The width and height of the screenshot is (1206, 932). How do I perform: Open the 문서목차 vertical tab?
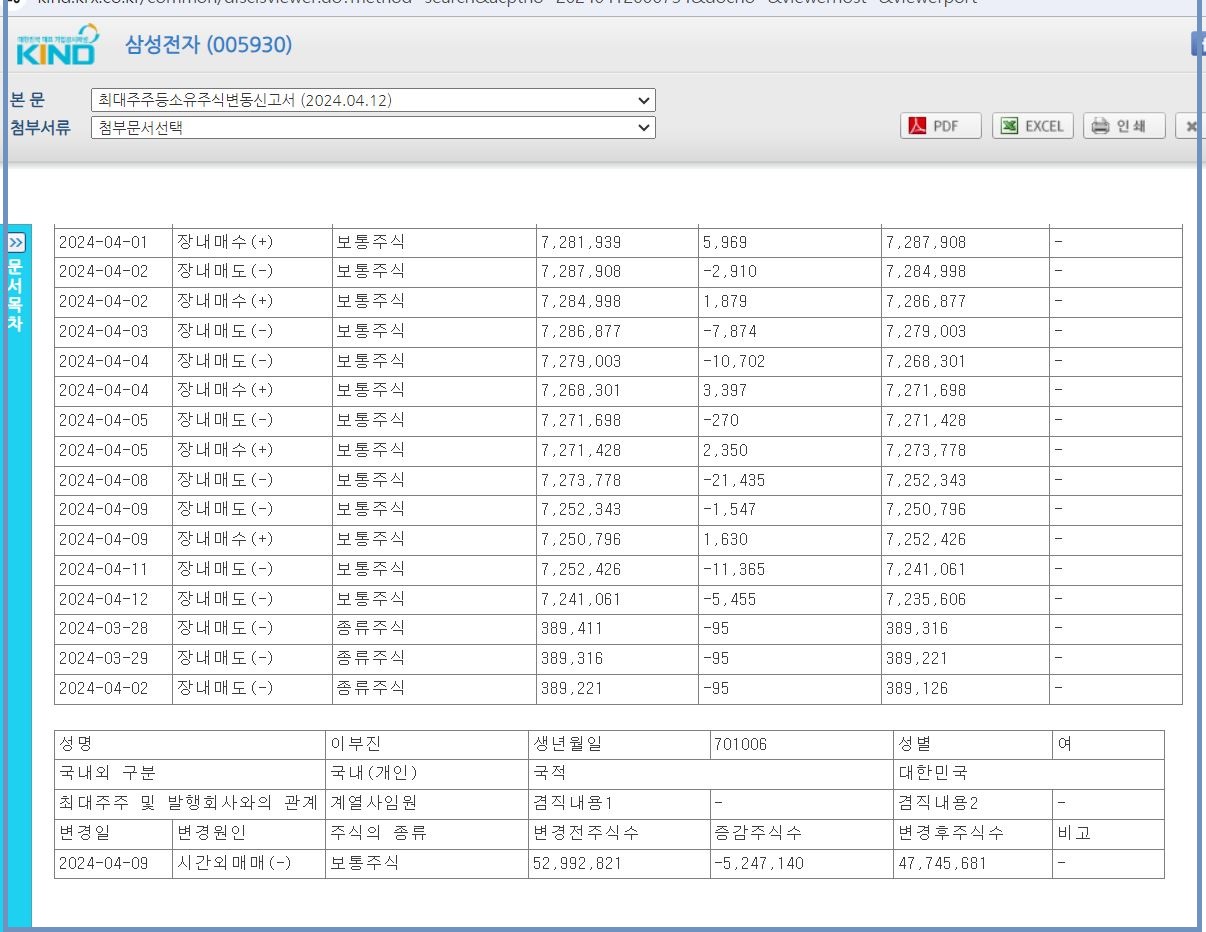[16, 297]
